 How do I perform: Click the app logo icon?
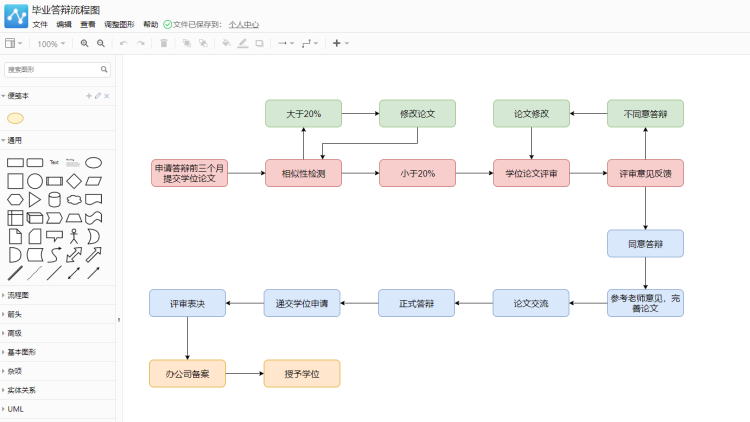(x=16, y=16)
